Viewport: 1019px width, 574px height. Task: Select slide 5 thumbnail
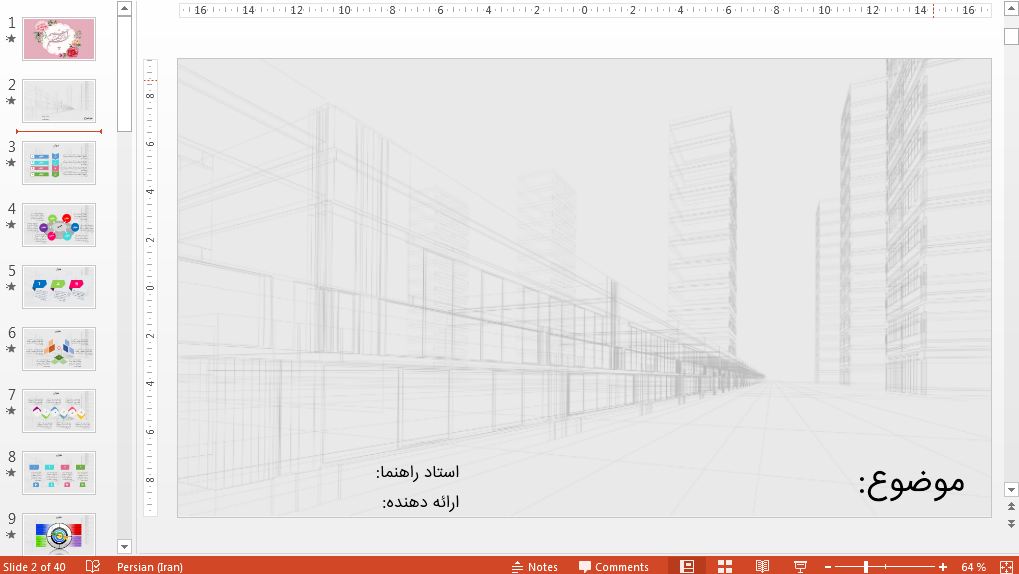[x=59, y=287]
